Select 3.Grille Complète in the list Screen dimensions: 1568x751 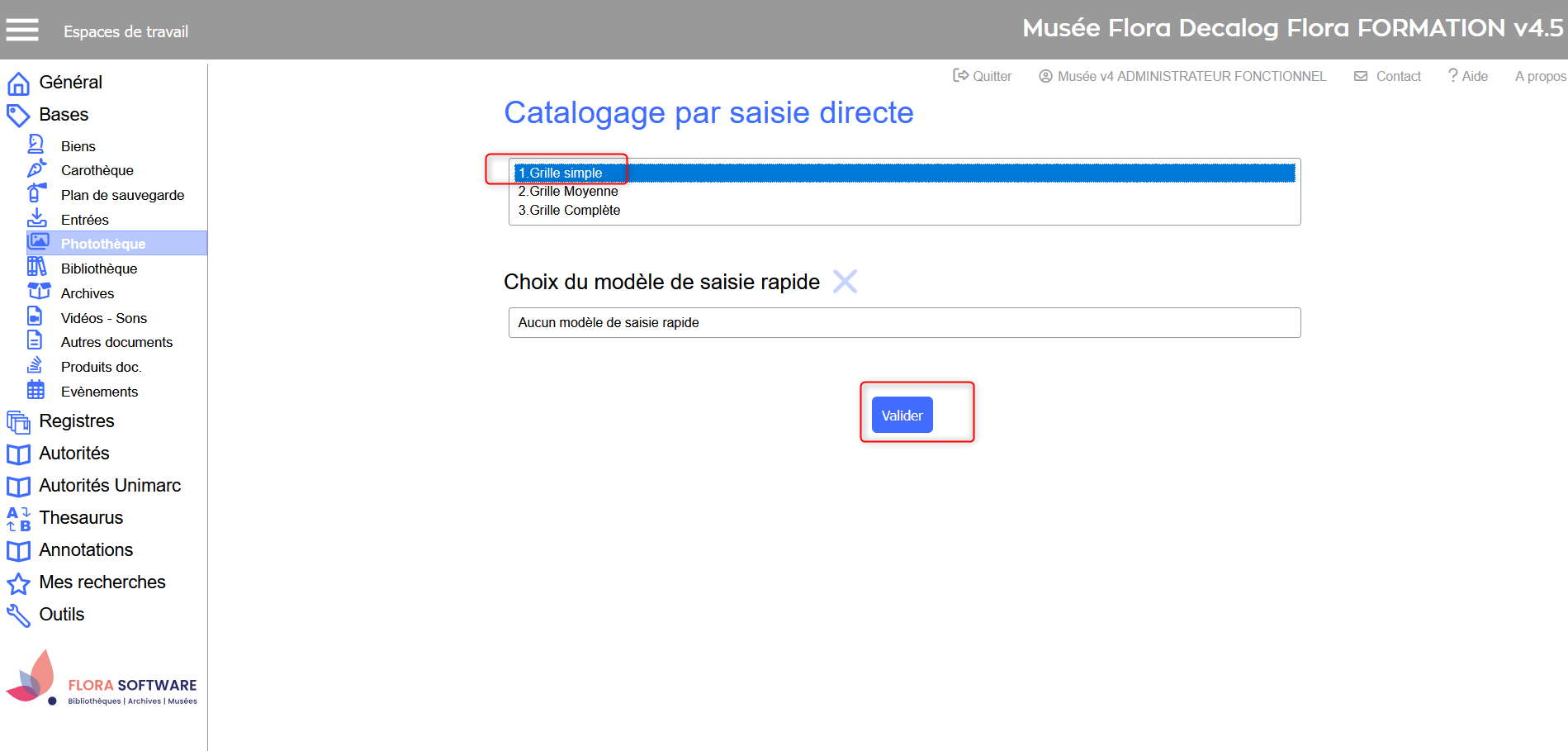pyautogui.click(x=569, y=211)
